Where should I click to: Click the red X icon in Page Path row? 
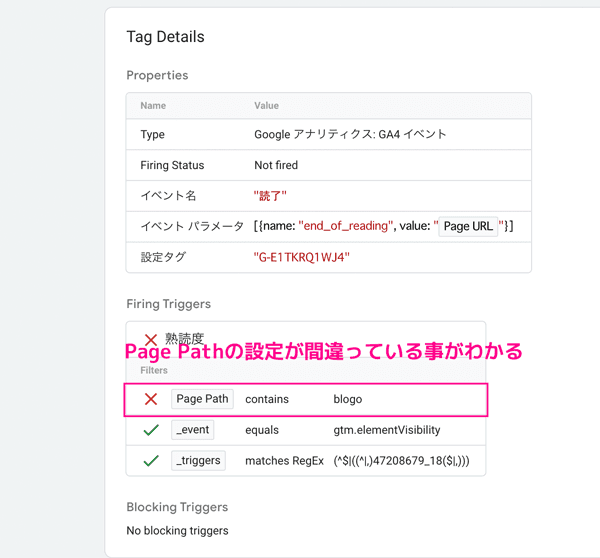point(151,399)
